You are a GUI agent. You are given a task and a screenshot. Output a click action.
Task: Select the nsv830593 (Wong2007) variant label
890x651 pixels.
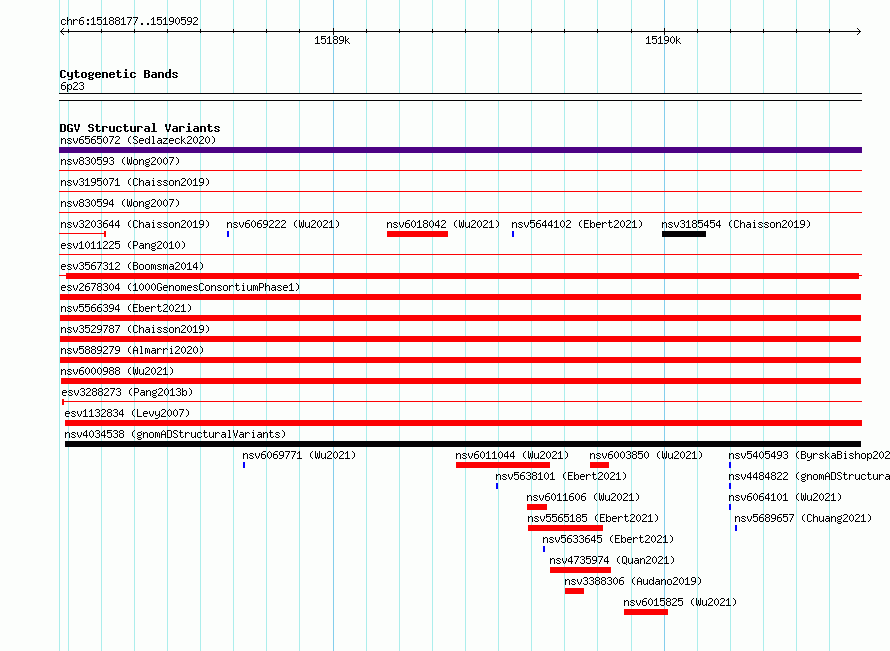click(120, 161)
